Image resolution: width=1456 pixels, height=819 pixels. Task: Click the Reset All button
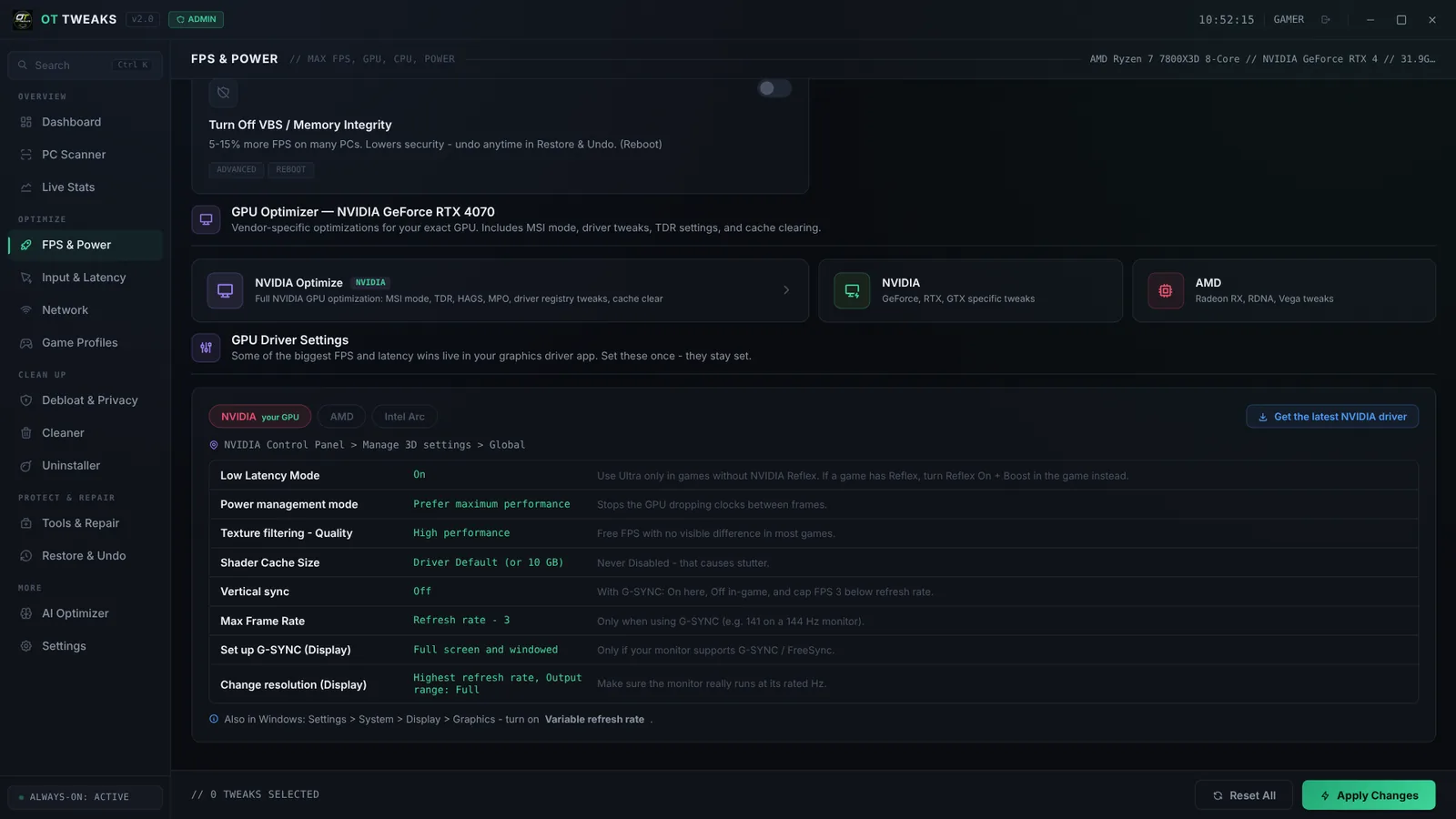(x=1243, y=795)
